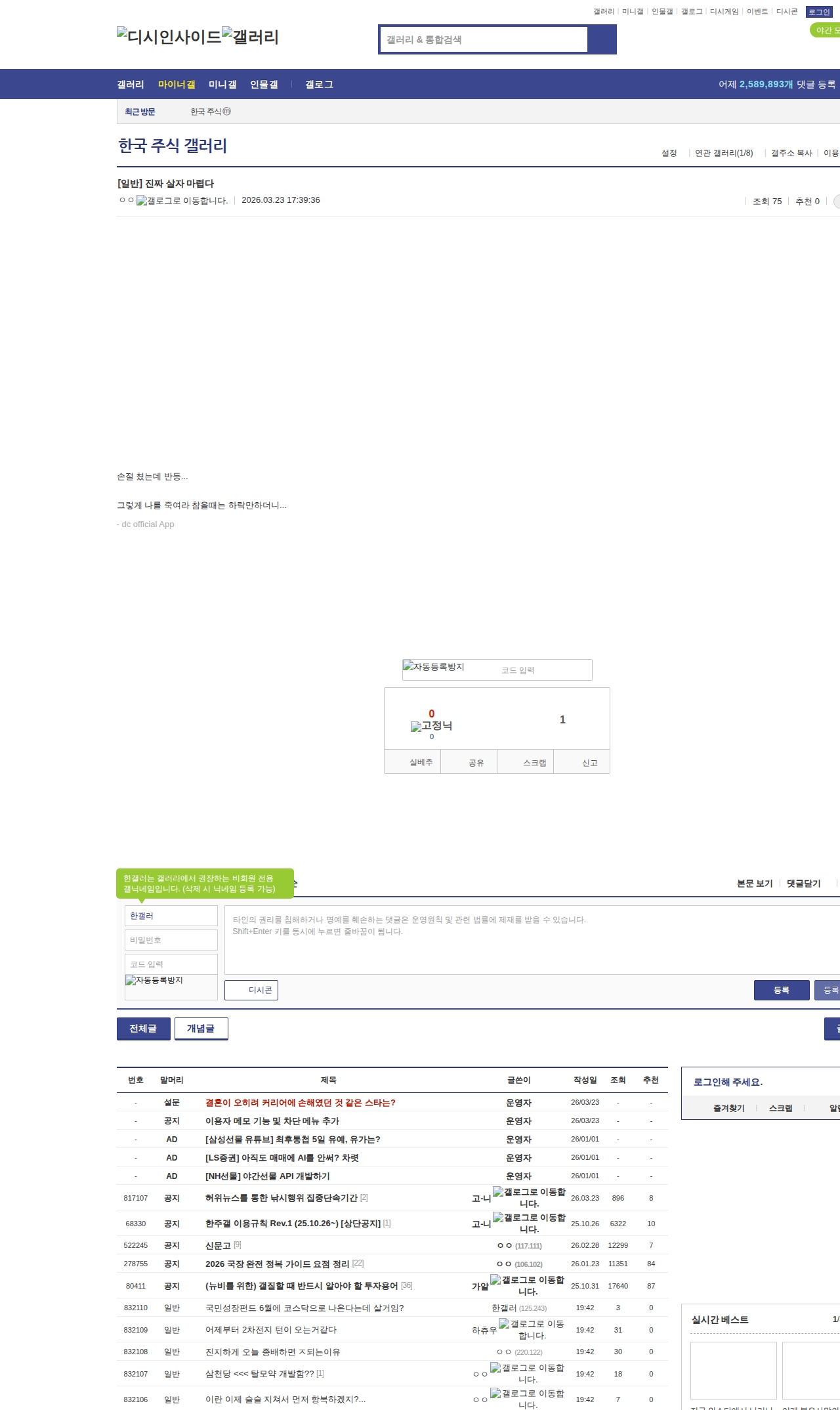The height and width of the screenshot is (1410, 840).
Task: Click the 고정닉 icon in recommend box
Action: pos(431,726)
